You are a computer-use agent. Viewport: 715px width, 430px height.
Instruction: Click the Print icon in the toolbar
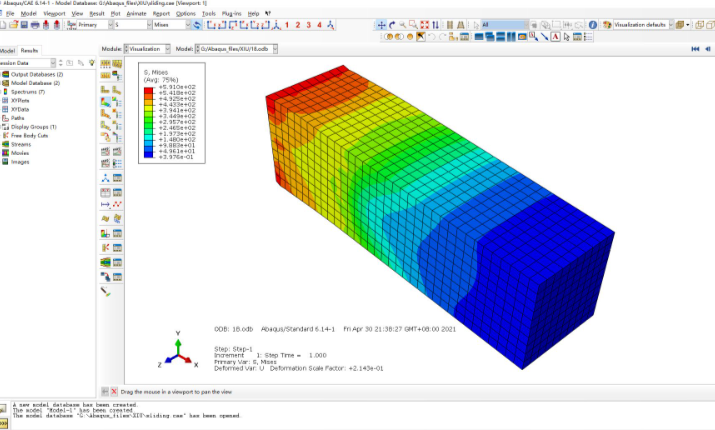tap(36, 24)
